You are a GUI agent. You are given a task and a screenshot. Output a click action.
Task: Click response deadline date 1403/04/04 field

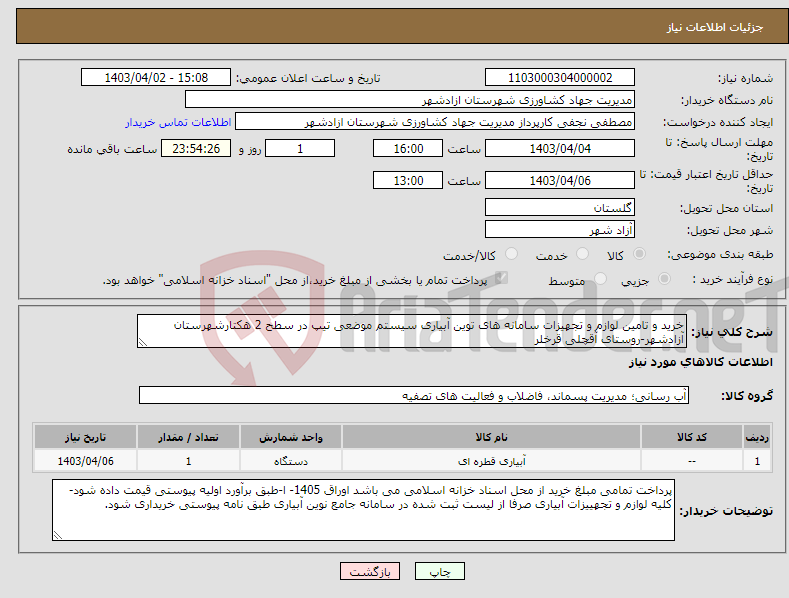pyautogui.click(x=560, y=148)
